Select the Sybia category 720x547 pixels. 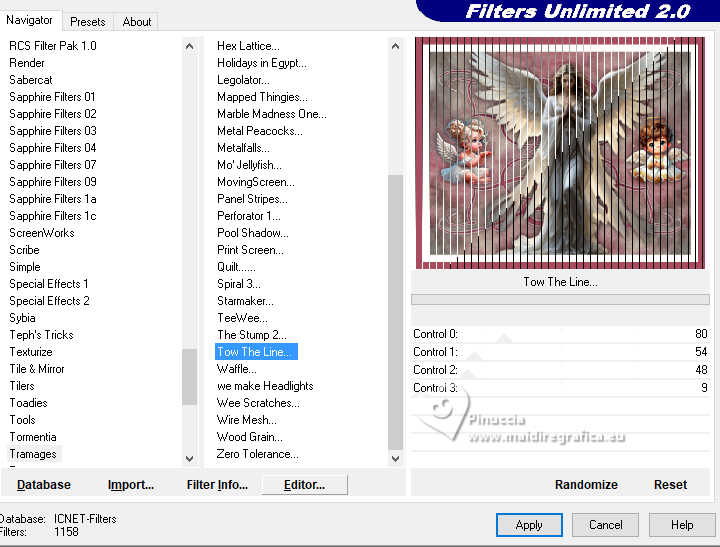(x=22, y=318)
